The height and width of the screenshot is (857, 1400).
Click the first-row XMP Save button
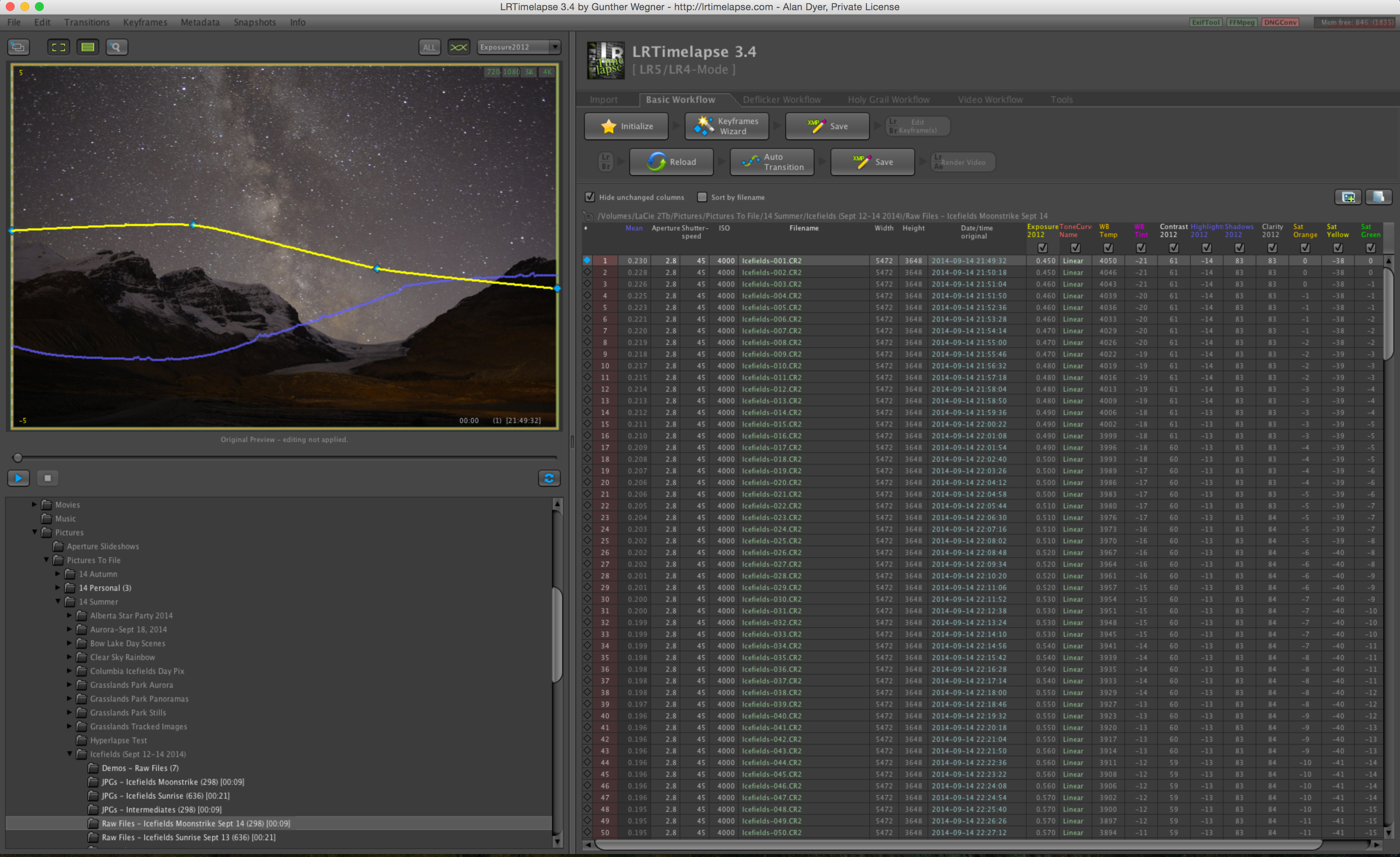(827, 126)
